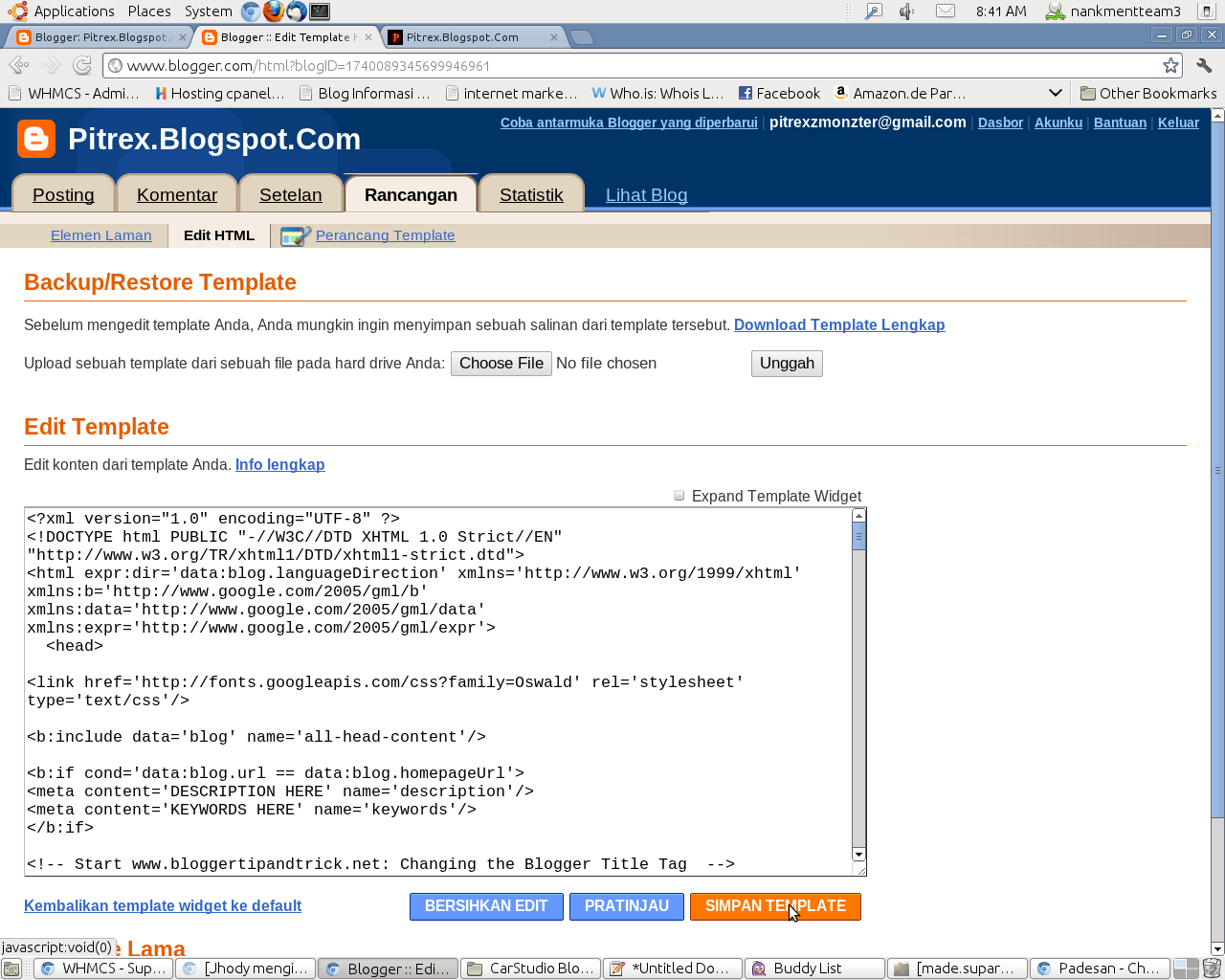Image resolution: width=1225 pixels, height=980 pixels.
Task: Click inside the template HTML textarea
Action: coord(437,691)
